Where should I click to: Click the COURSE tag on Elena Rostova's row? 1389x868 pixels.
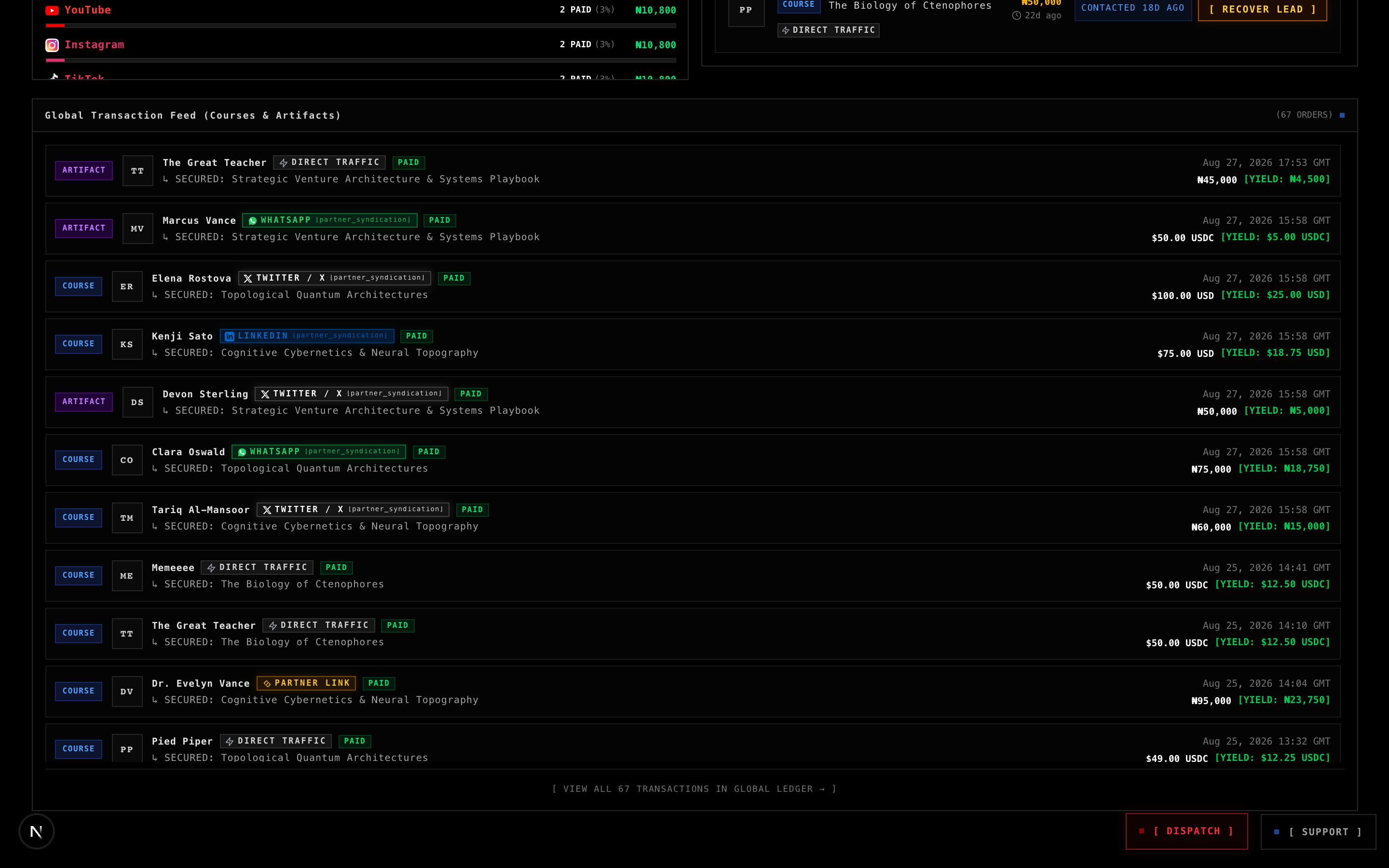[79, 286]
